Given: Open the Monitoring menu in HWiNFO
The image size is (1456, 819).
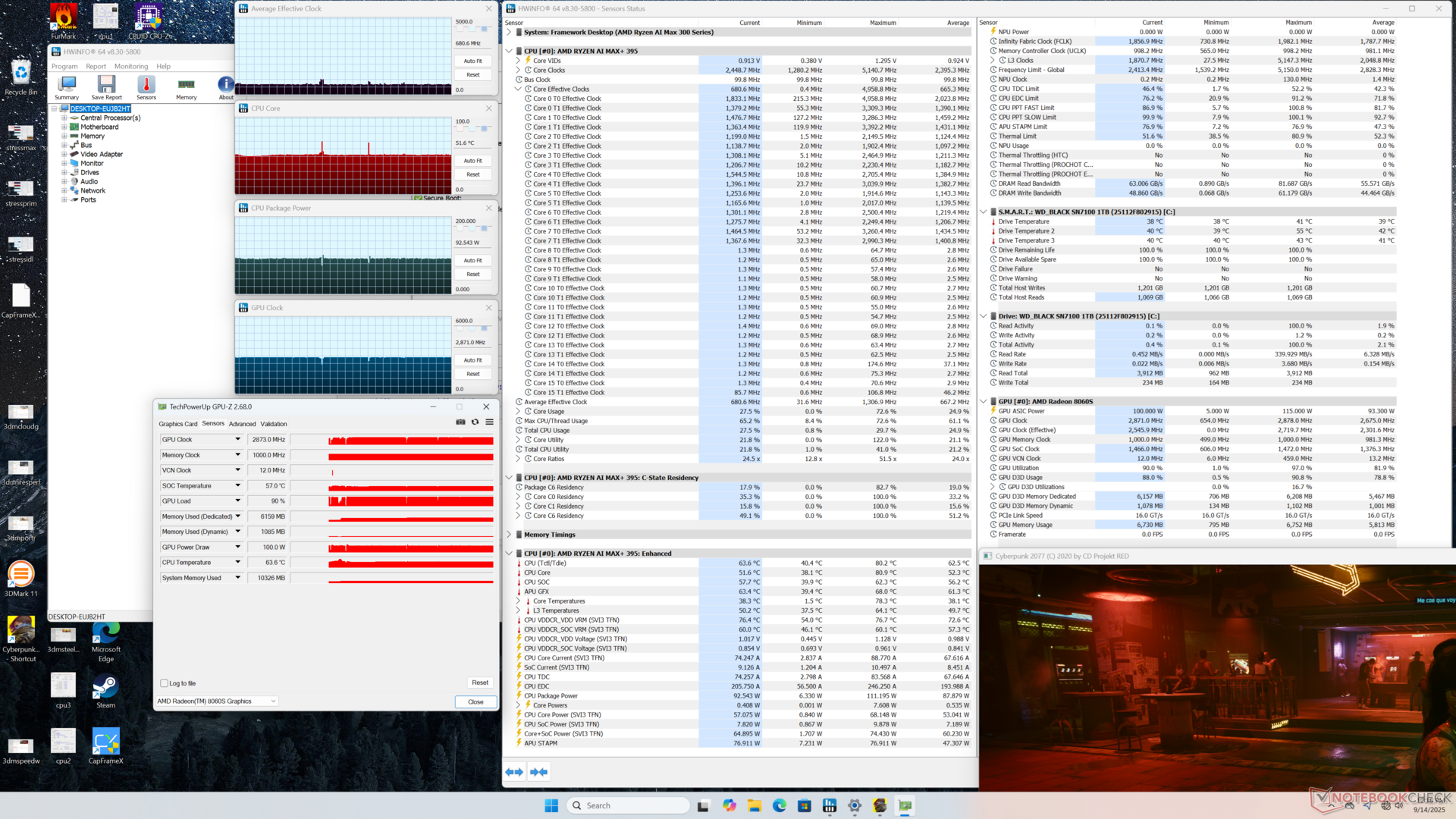Looking at the screenshot, I should (131, 67).
